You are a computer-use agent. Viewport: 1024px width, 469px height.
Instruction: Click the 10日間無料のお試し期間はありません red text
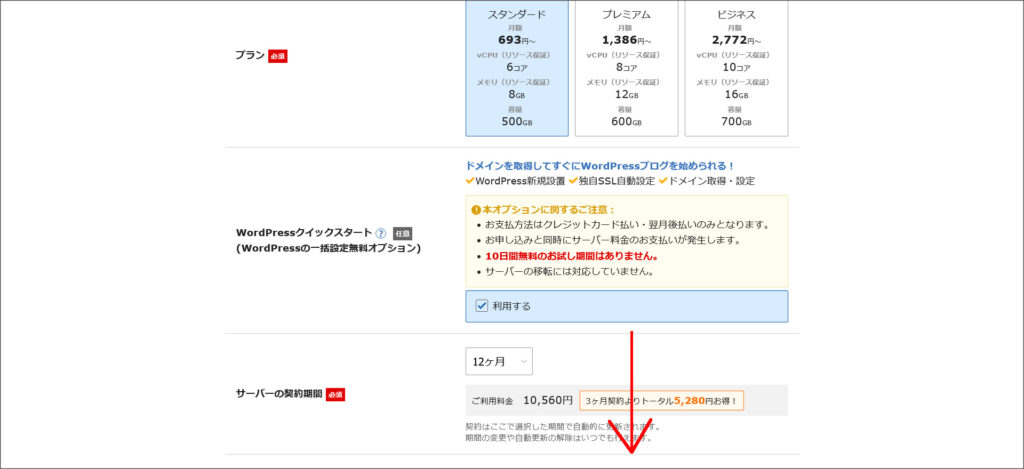click(x=571, y=255)
